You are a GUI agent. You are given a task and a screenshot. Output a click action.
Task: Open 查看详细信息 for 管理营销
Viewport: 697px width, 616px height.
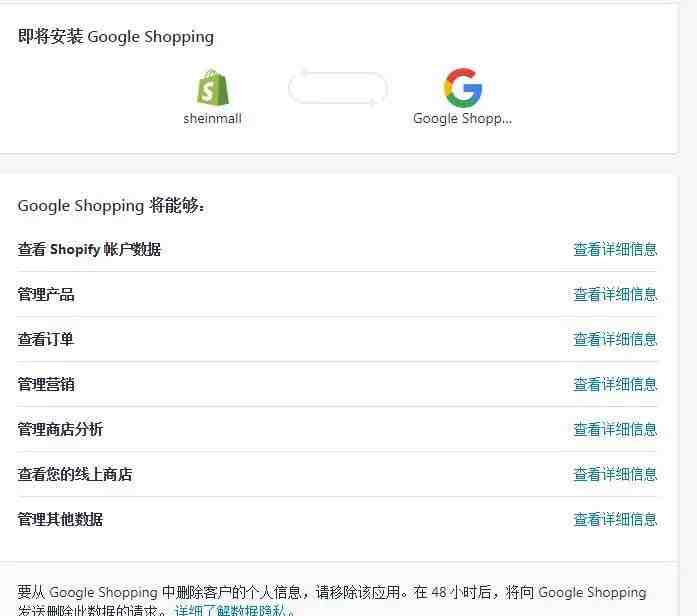(615, 384)
